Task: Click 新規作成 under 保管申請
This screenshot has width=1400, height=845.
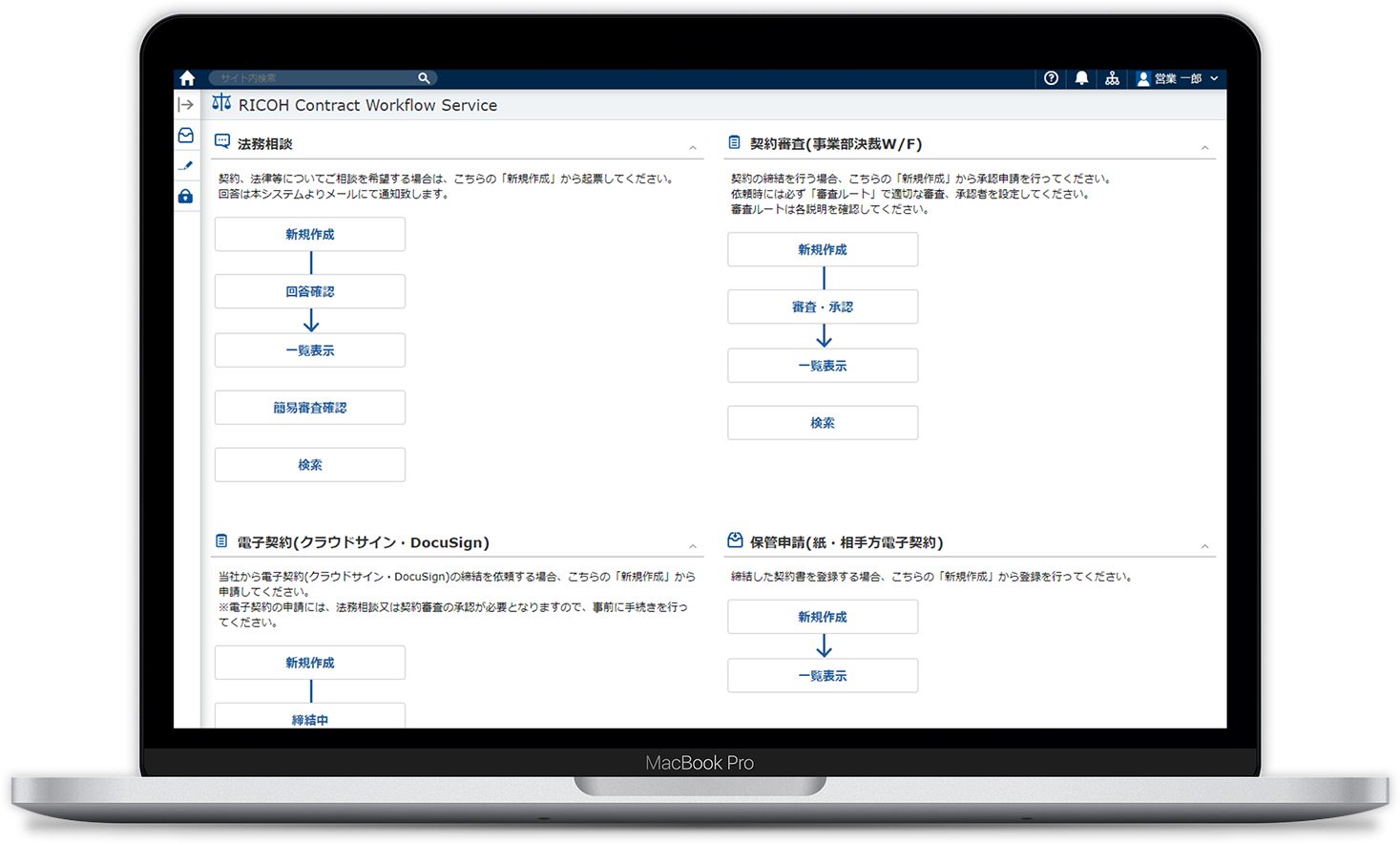Action: pyautogui.click(x=823, y=617)
